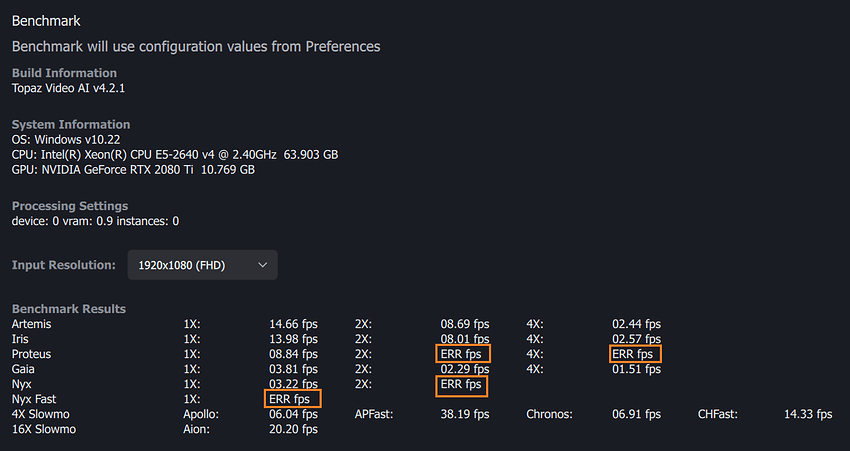Click the Gaia row label
The image size is (850, 451).
tap(25, 369)
